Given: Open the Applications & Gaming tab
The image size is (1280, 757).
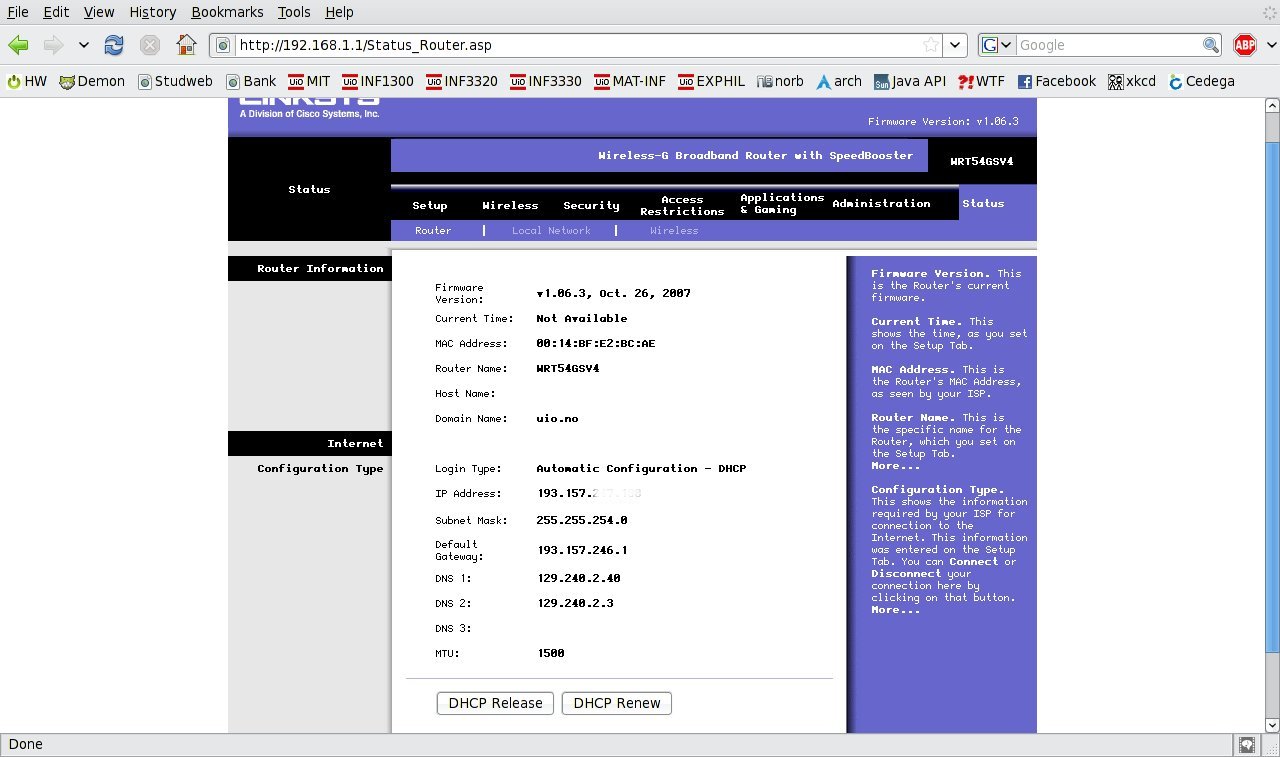Looking at the screenshot, I should (x=782, y=203).
